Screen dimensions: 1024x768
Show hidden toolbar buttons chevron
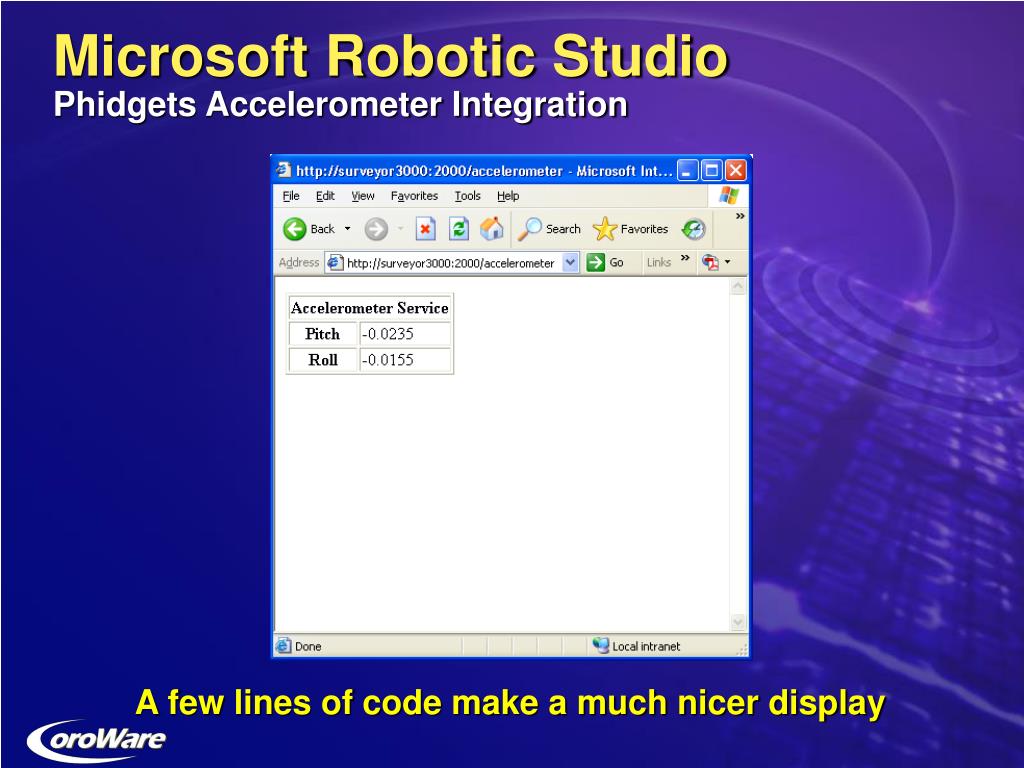pos(740,216)
